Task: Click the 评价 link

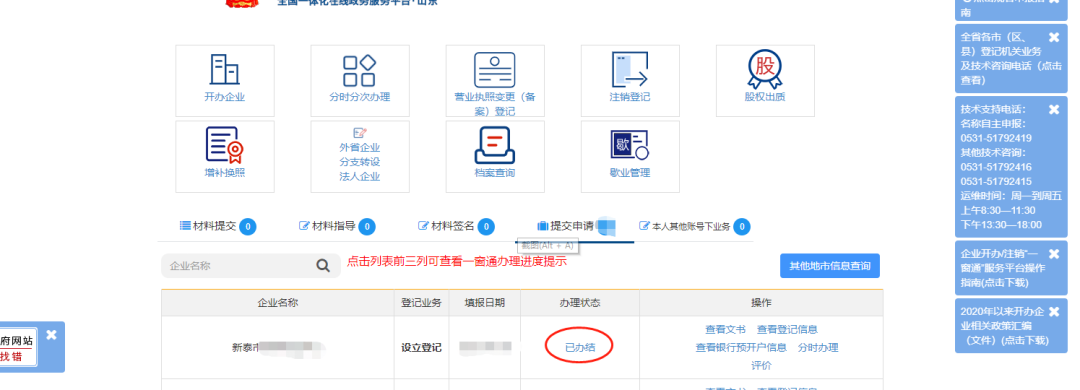Action: (761, 365)
